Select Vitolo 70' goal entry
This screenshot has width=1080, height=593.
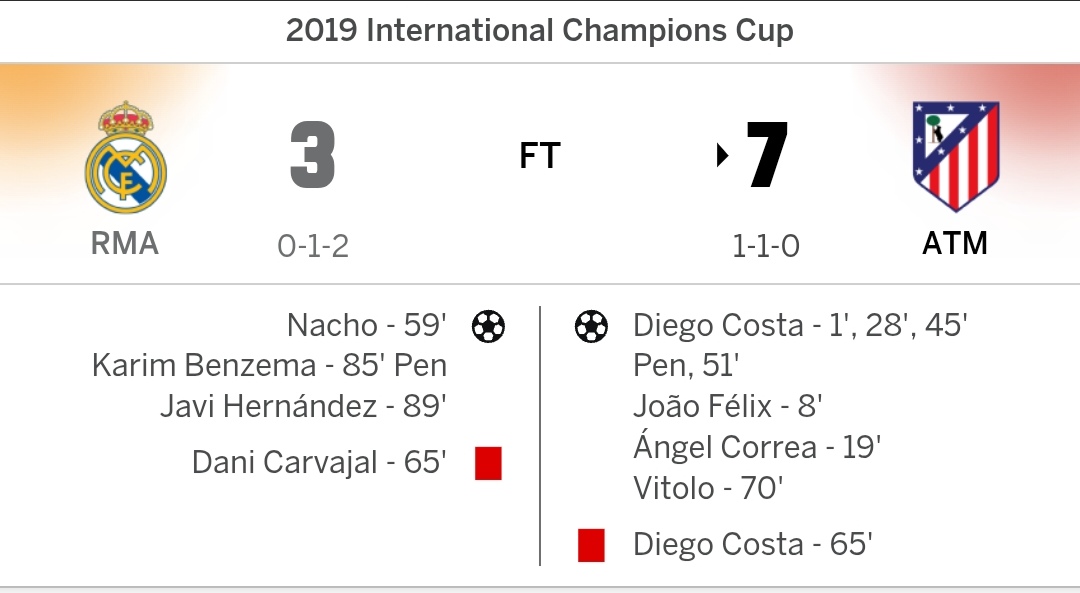[708, 488]
